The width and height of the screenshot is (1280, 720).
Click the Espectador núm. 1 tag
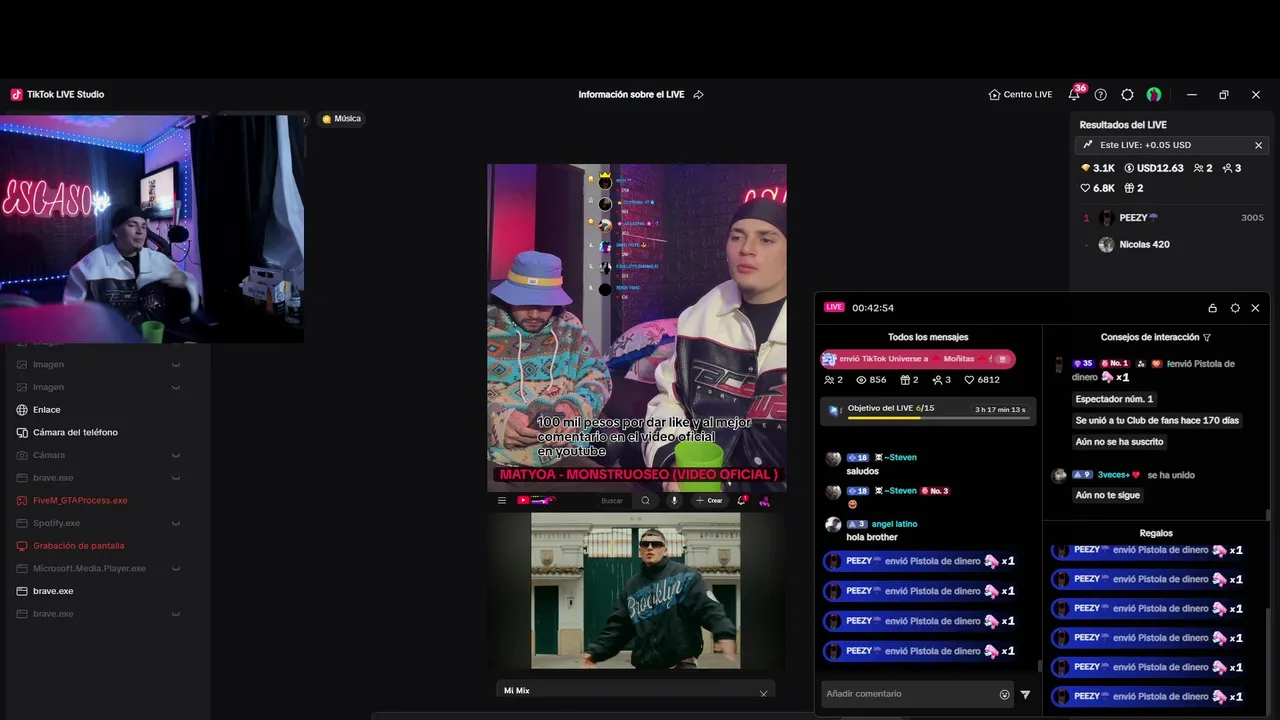click(1114, 399)
